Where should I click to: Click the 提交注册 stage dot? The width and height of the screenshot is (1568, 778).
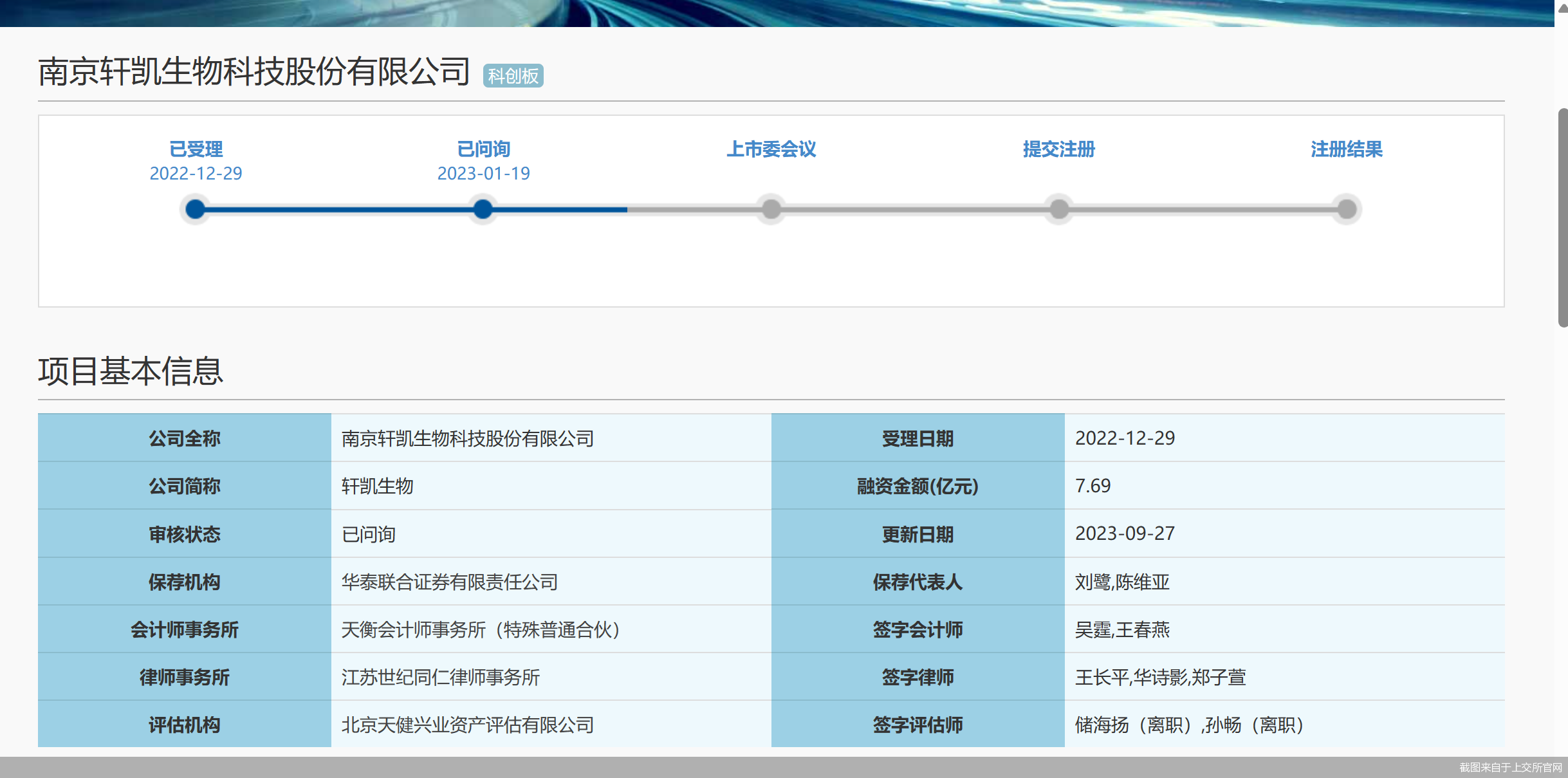(x=1059, y=209)
